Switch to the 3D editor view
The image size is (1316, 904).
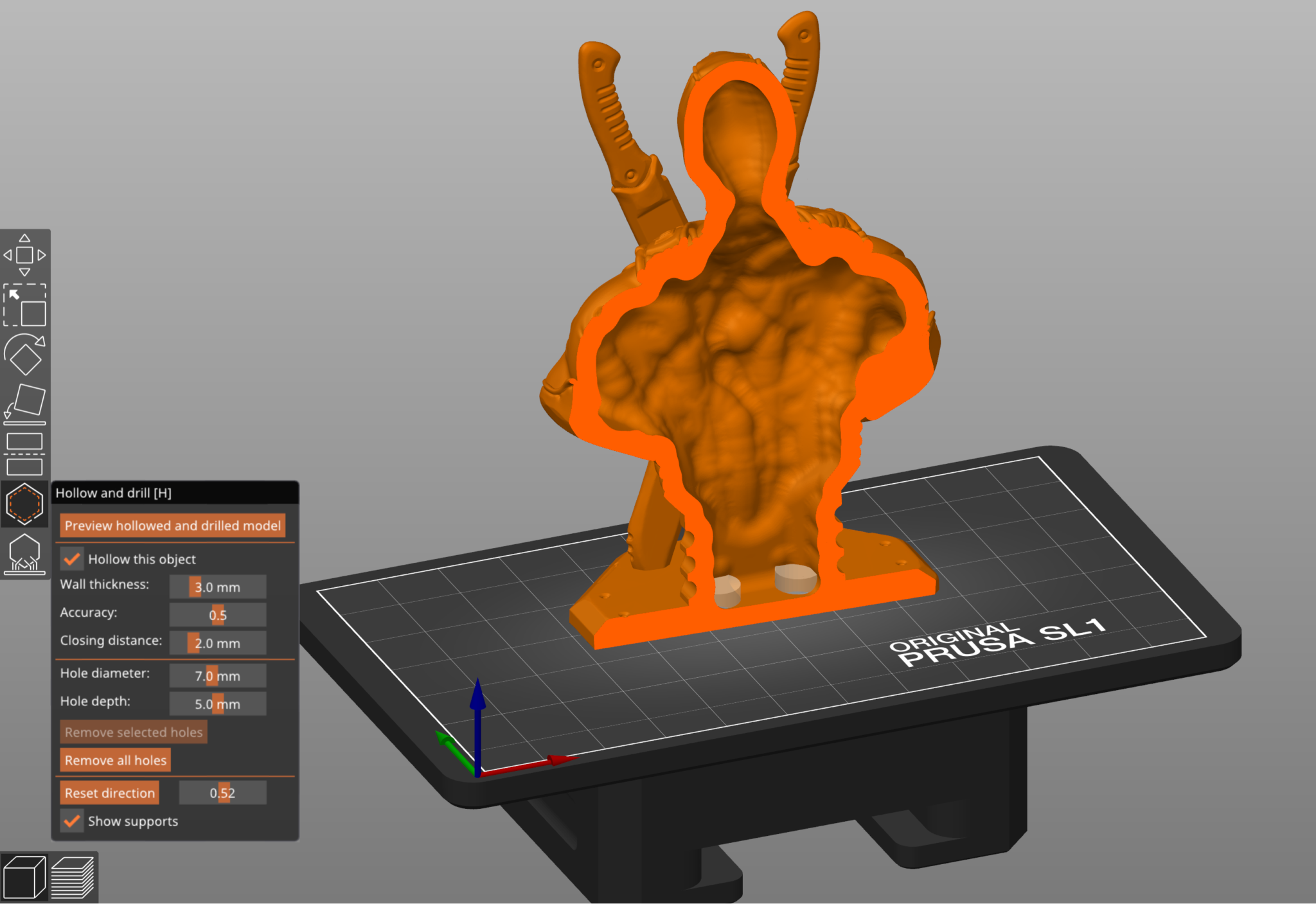coord(26,877)
